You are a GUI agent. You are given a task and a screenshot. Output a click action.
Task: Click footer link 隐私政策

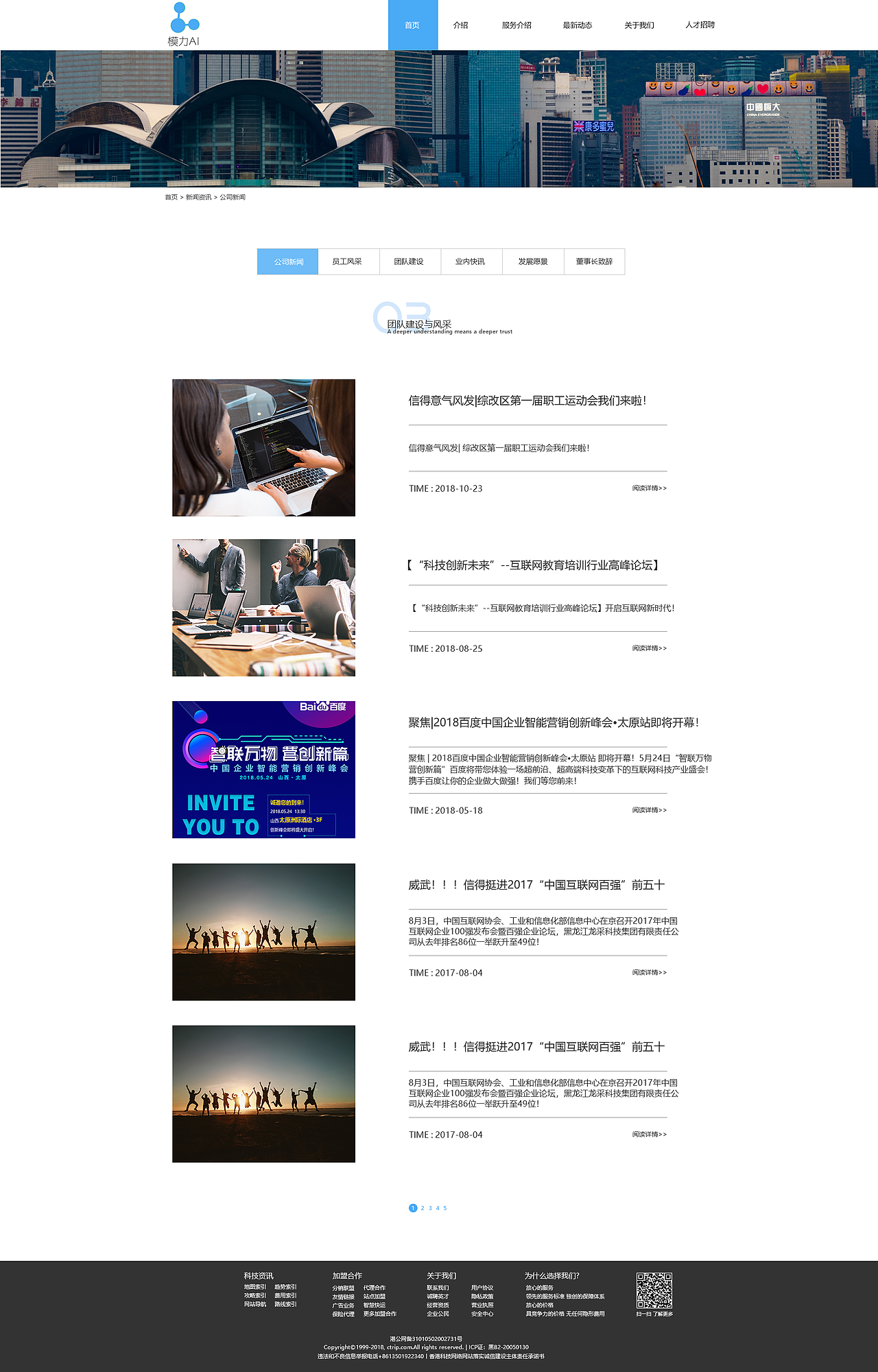click(482, 1297)
